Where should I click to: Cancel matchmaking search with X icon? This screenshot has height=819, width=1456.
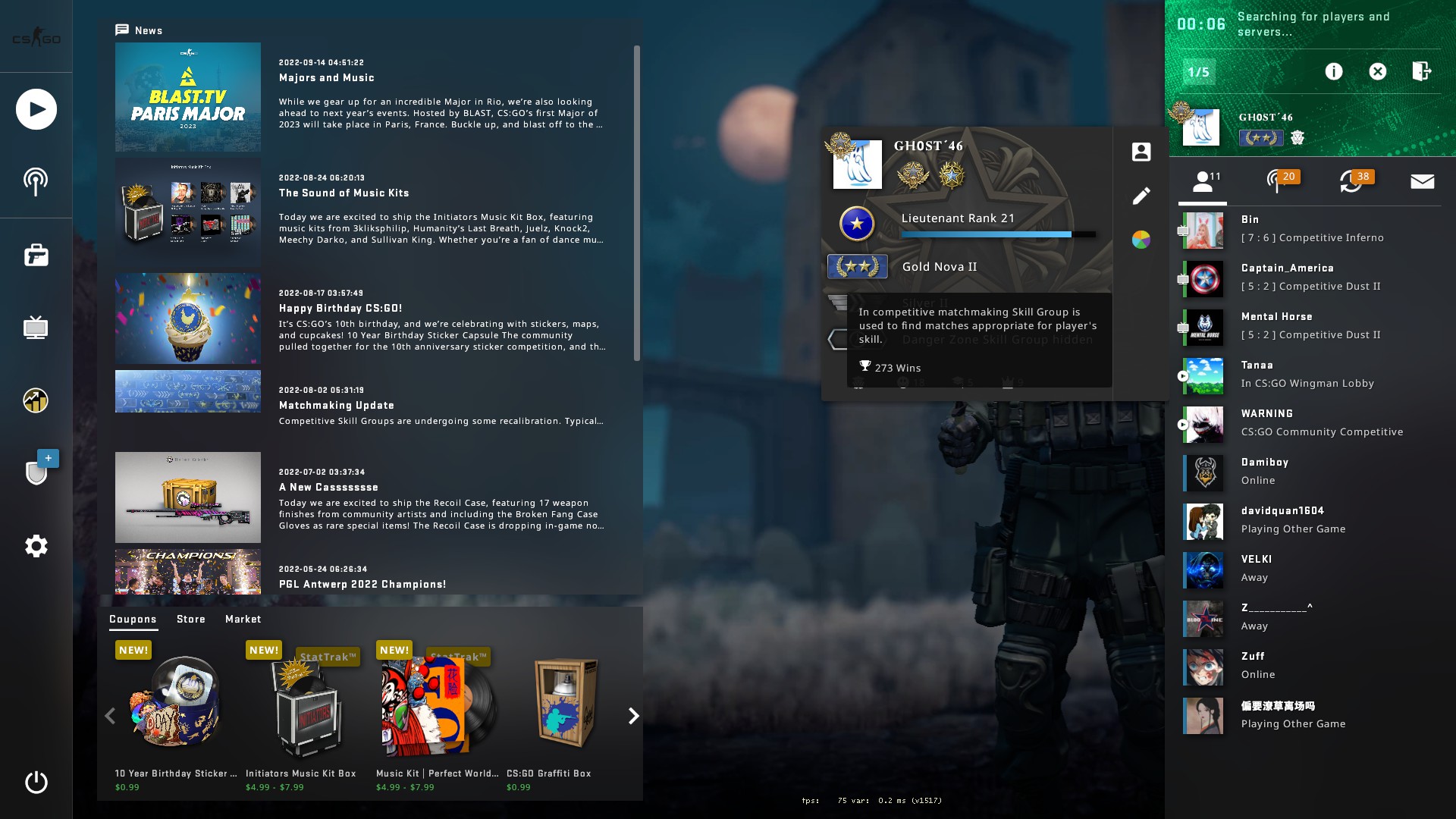(1377, 71)
